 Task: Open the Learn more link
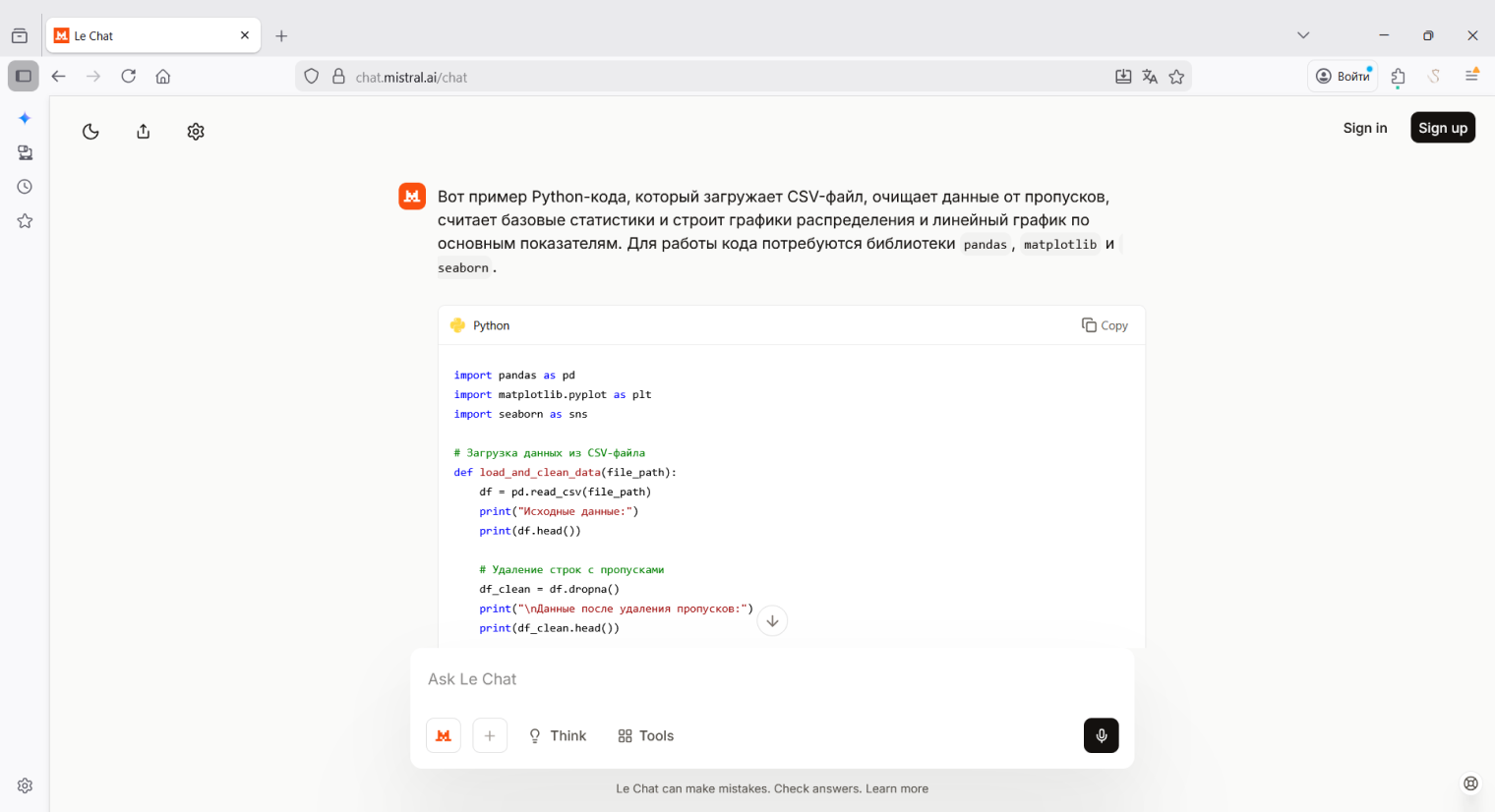896,788
